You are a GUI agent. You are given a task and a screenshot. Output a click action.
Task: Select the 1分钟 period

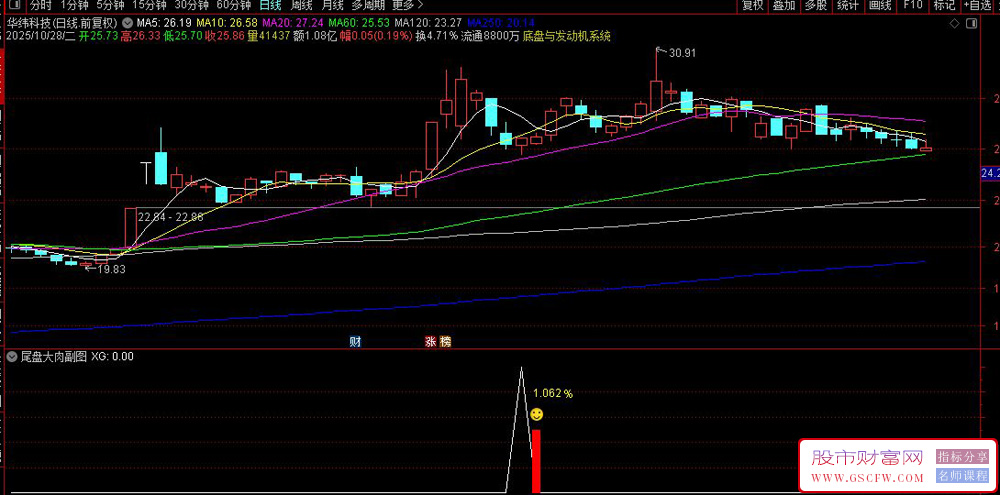click(73, 5)
